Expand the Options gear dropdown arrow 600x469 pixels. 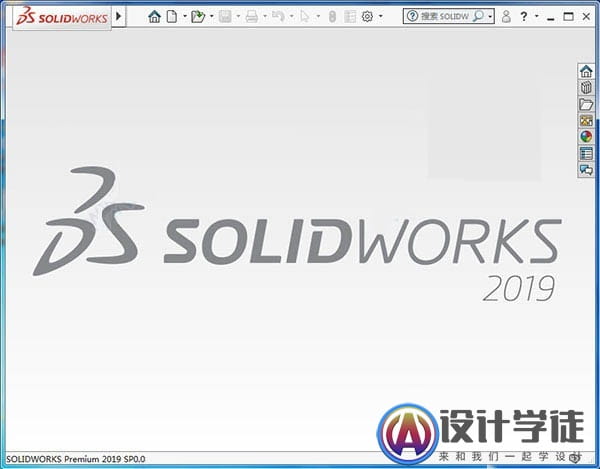point(380,16)
